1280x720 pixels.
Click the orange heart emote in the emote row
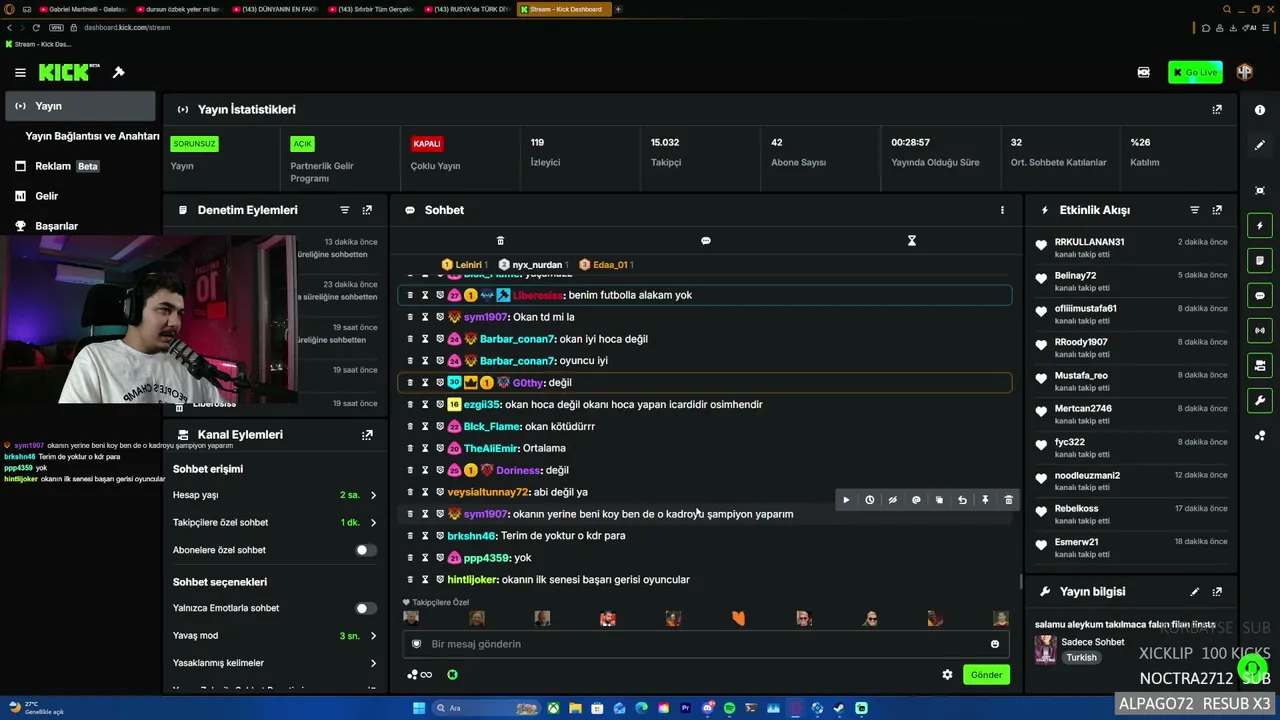click(x=739, y=619)
